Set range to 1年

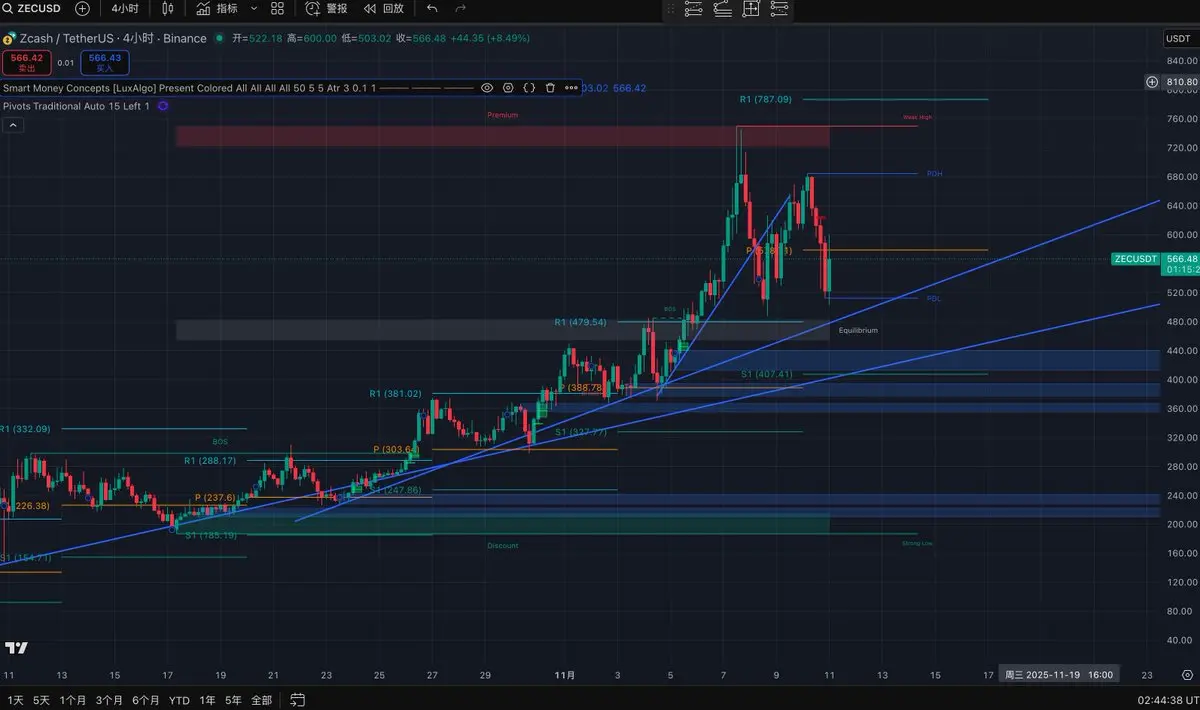tap(207, 700)
